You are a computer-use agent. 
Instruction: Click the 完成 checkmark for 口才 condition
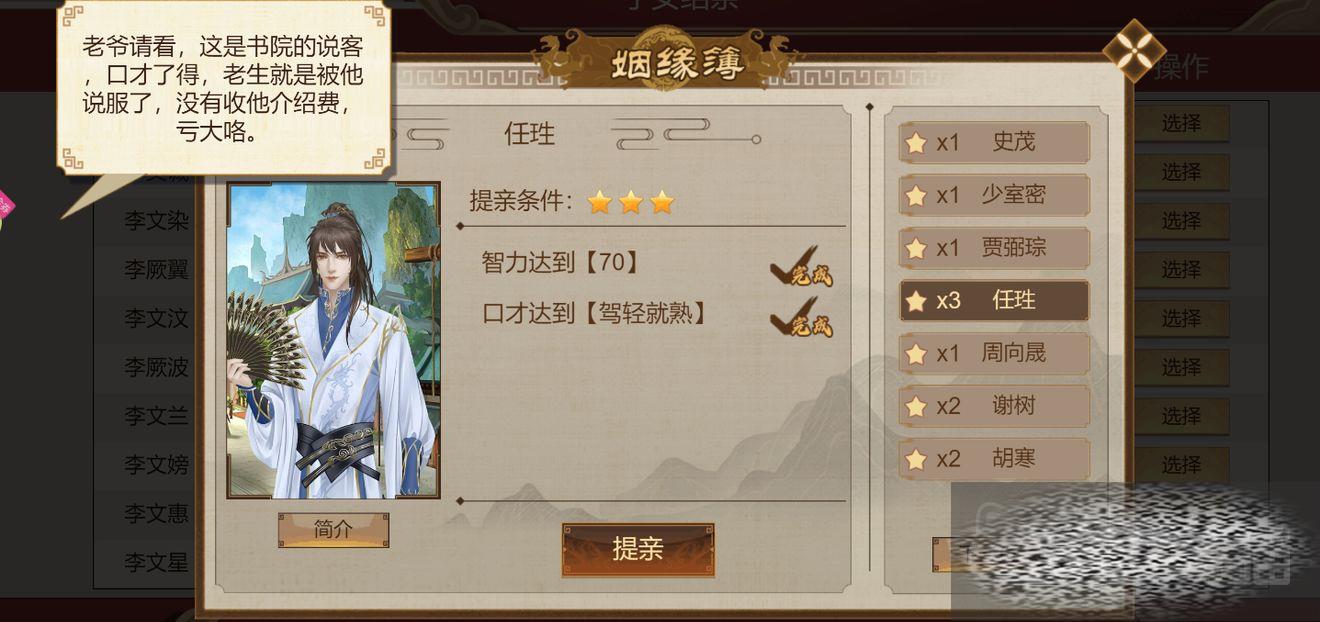[802, 317]
